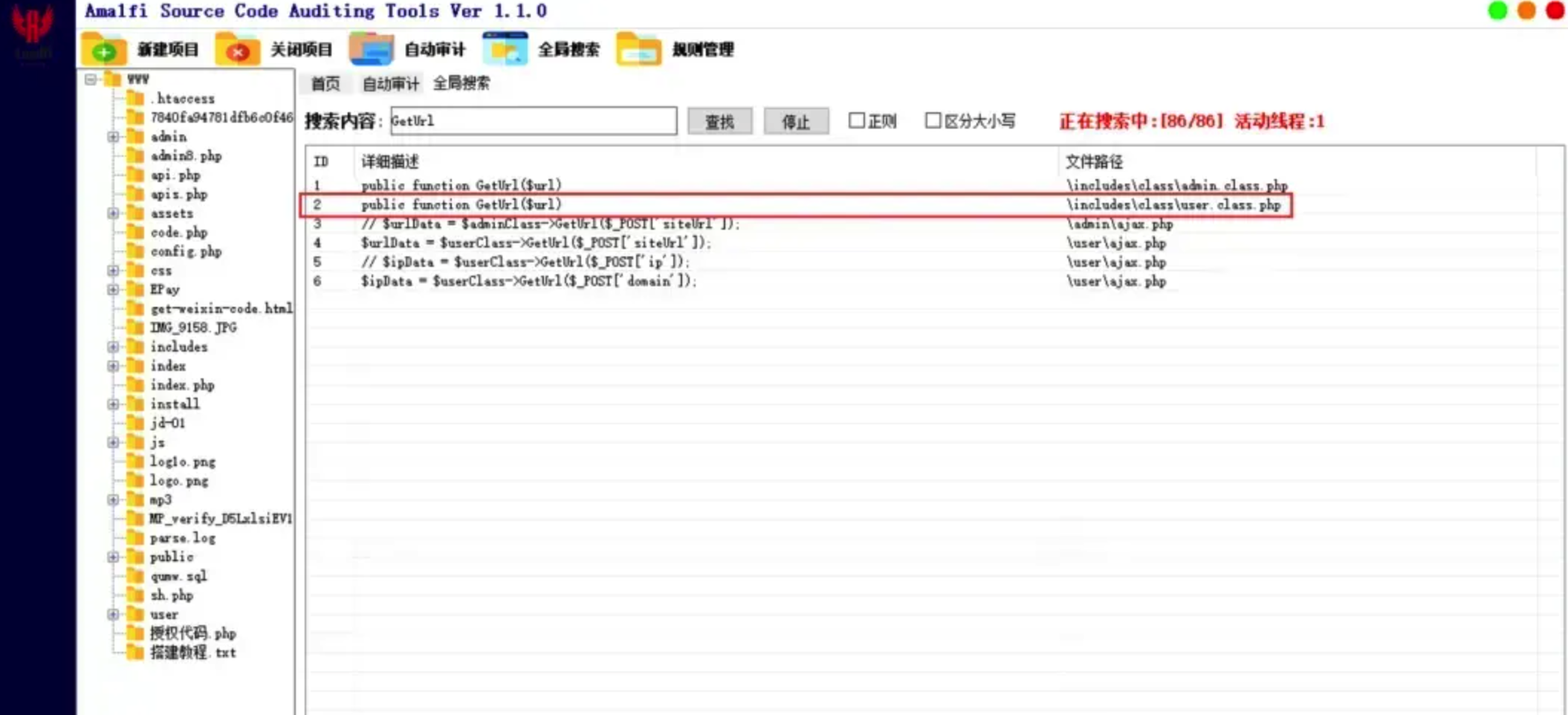
Task: Switch to the Home (首页) tab
Action: [x=325, y=83]
